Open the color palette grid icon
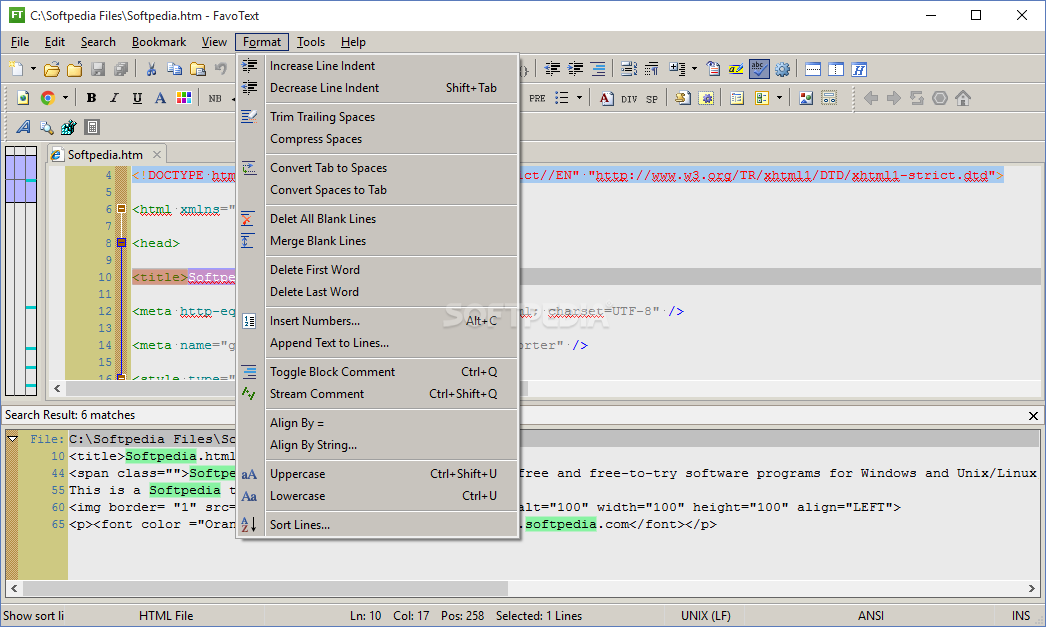This screenshot has height=627, width=1046. pos(183,98)
